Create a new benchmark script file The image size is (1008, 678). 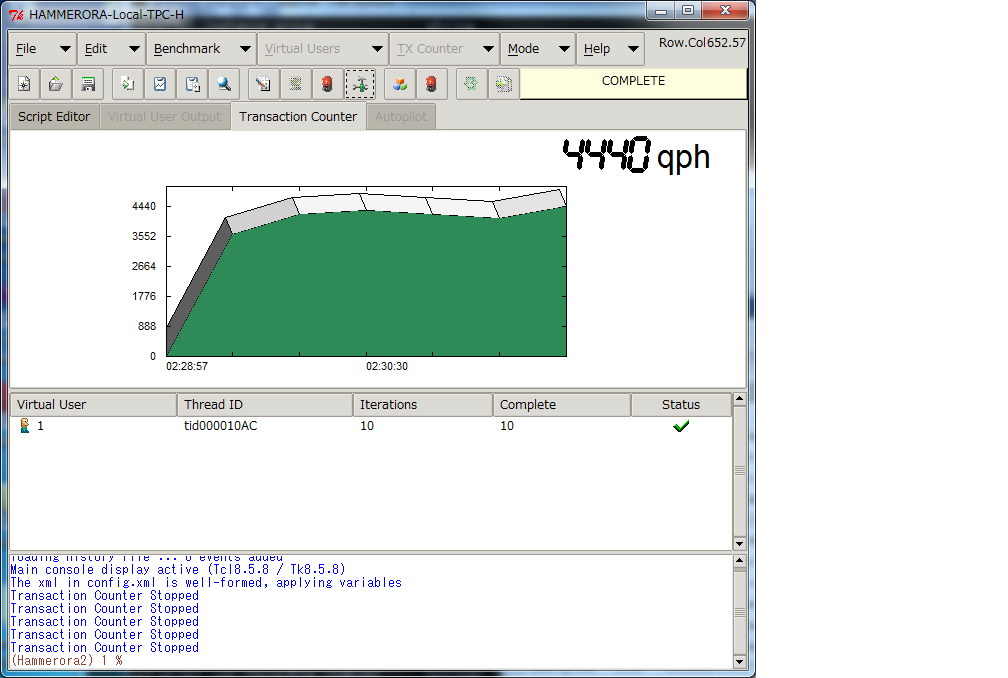[x=23, y=84]
